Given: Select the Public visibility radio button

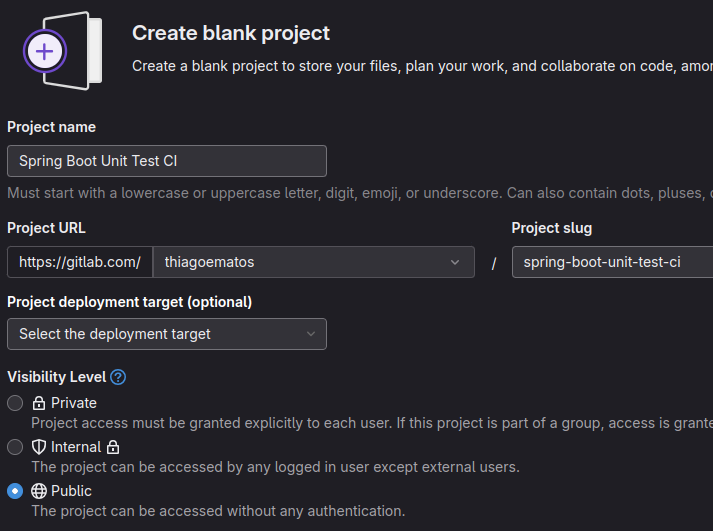Looking at the screenshot, I should click(x=15, y=491).
